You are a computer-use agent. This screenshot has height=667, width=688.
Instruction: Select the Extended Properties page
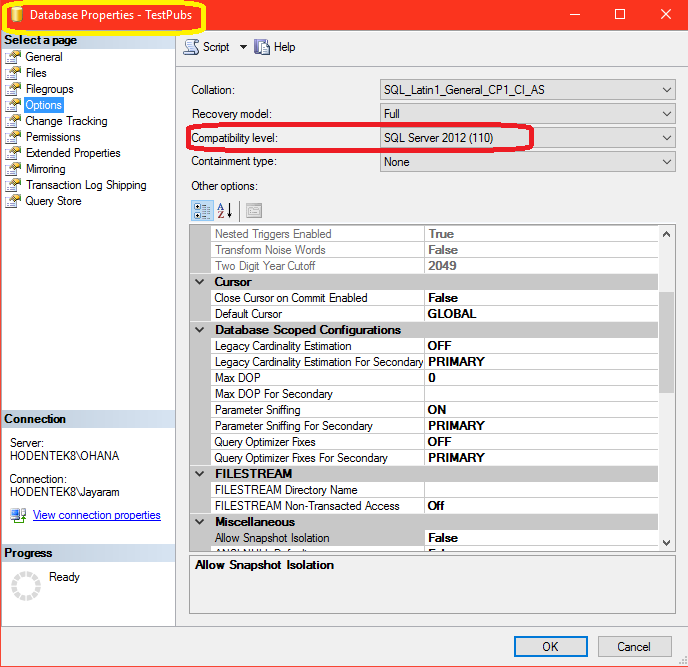click(x=73, y=153)
